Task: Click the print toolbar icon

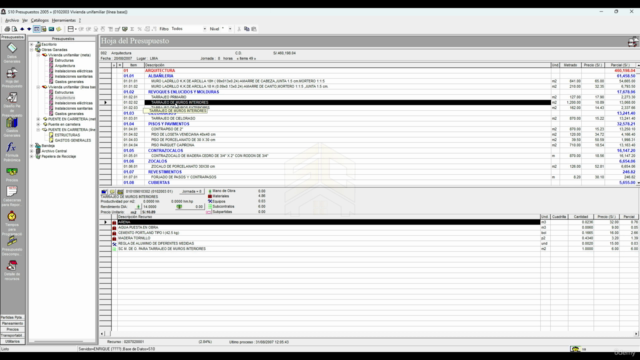Action: coord(7,29)
